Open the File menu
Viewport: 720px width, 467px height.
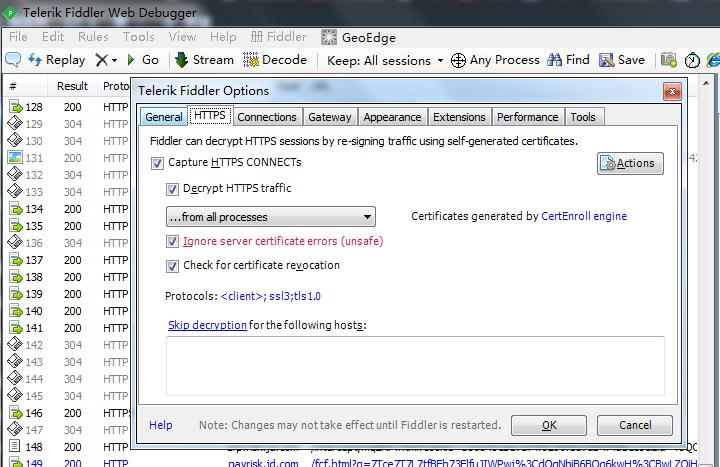tap(18, 37)
